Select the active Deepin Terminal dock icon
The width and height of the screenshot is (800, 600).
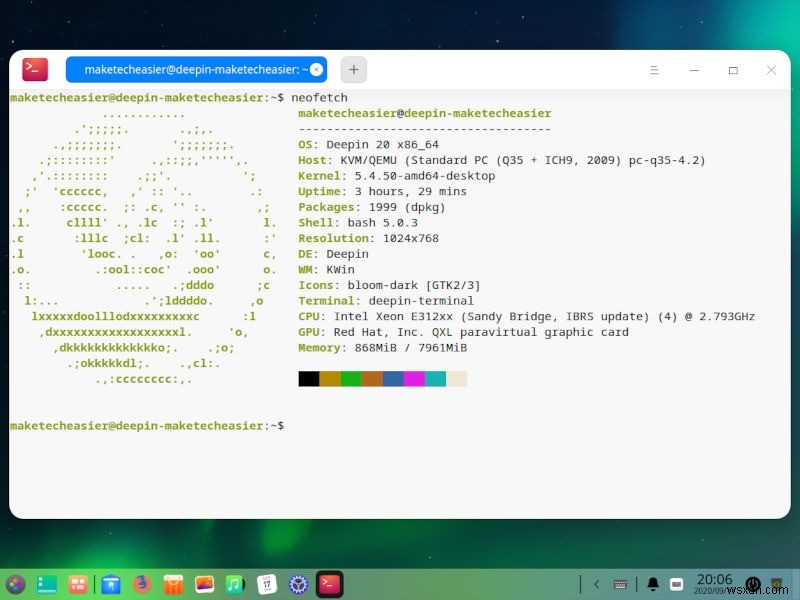328,583
